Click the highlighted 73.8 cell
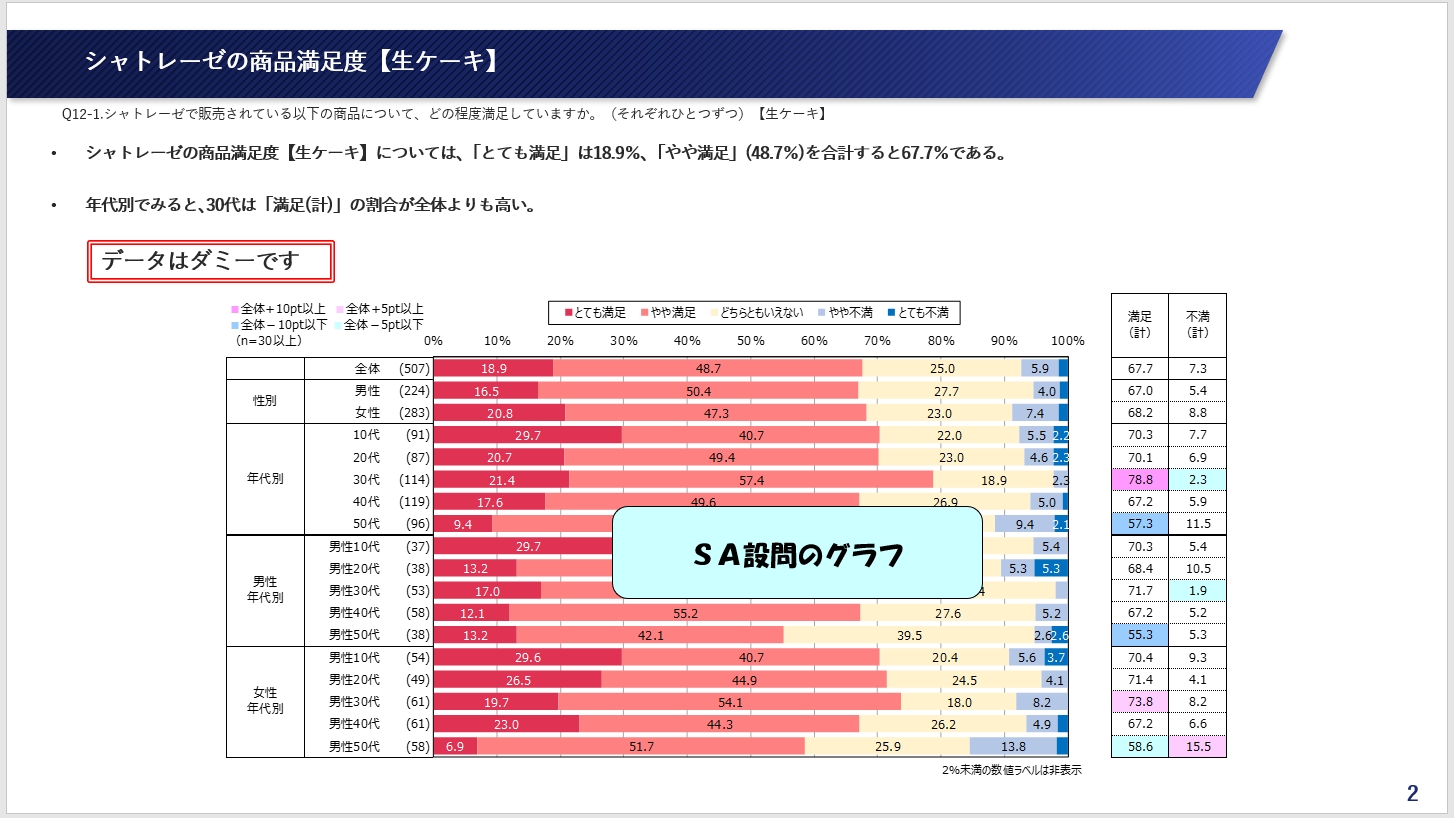This screenshot has height=818, width=1454. tap(1140, 701)
